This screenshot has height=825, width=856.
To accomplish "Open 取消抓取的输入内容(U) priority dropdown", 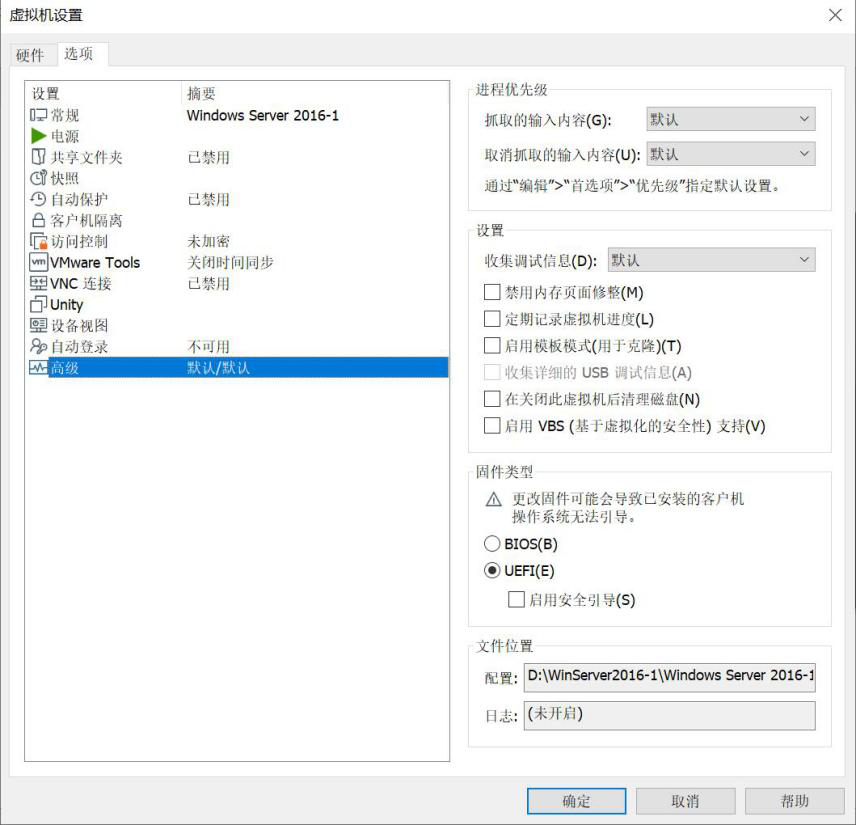I will pos(731,154).
